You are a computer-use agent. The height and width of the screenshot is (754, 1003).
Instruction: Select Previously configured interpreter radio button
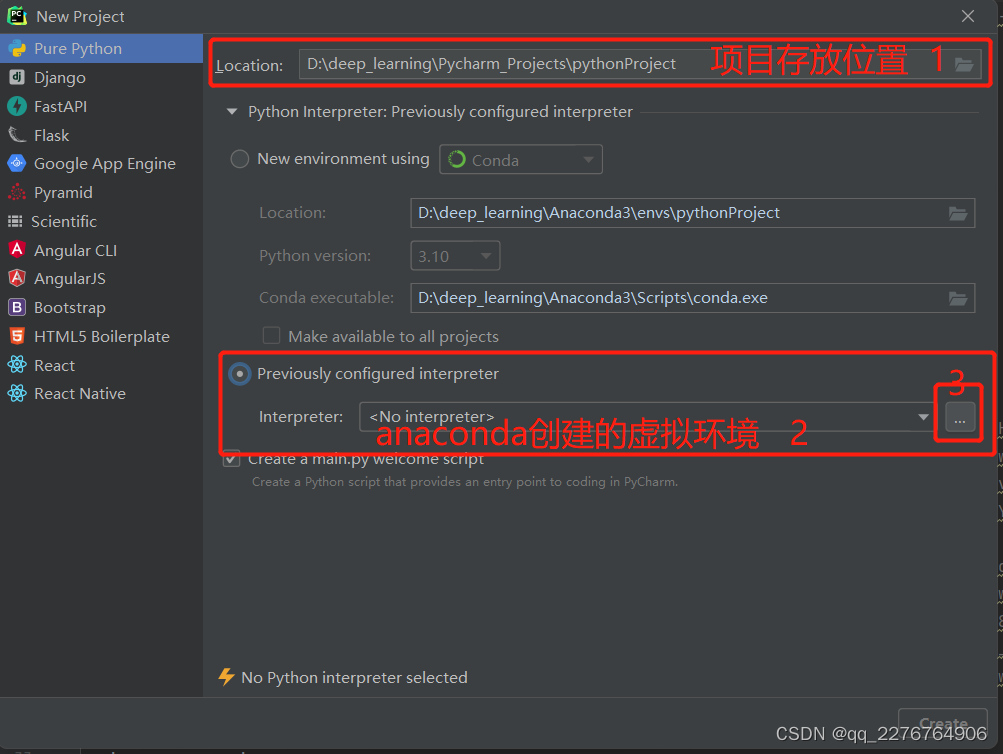pos(240,373)
